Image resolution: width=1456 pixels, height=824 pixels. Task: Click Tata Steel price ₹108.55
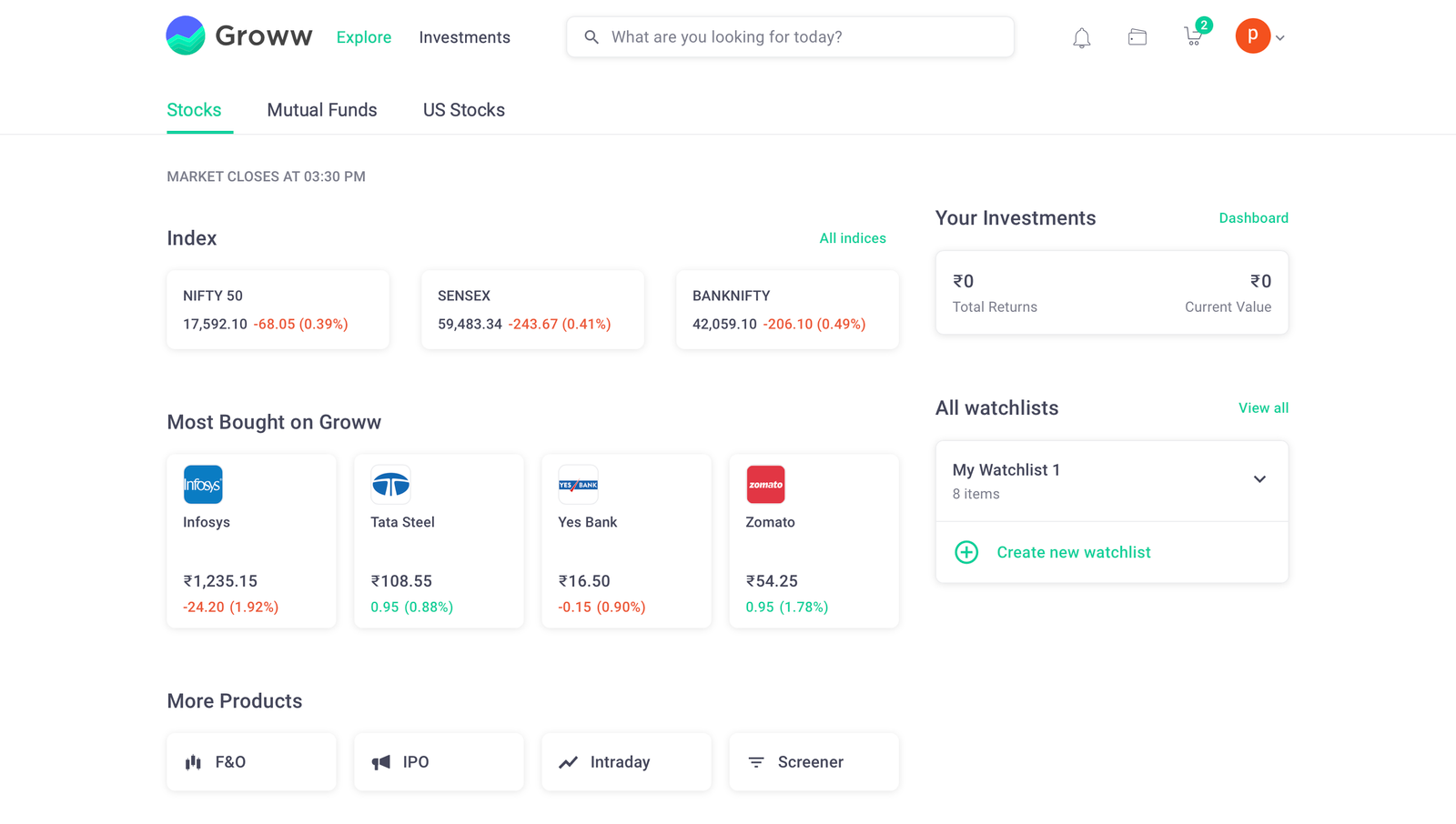401,581
